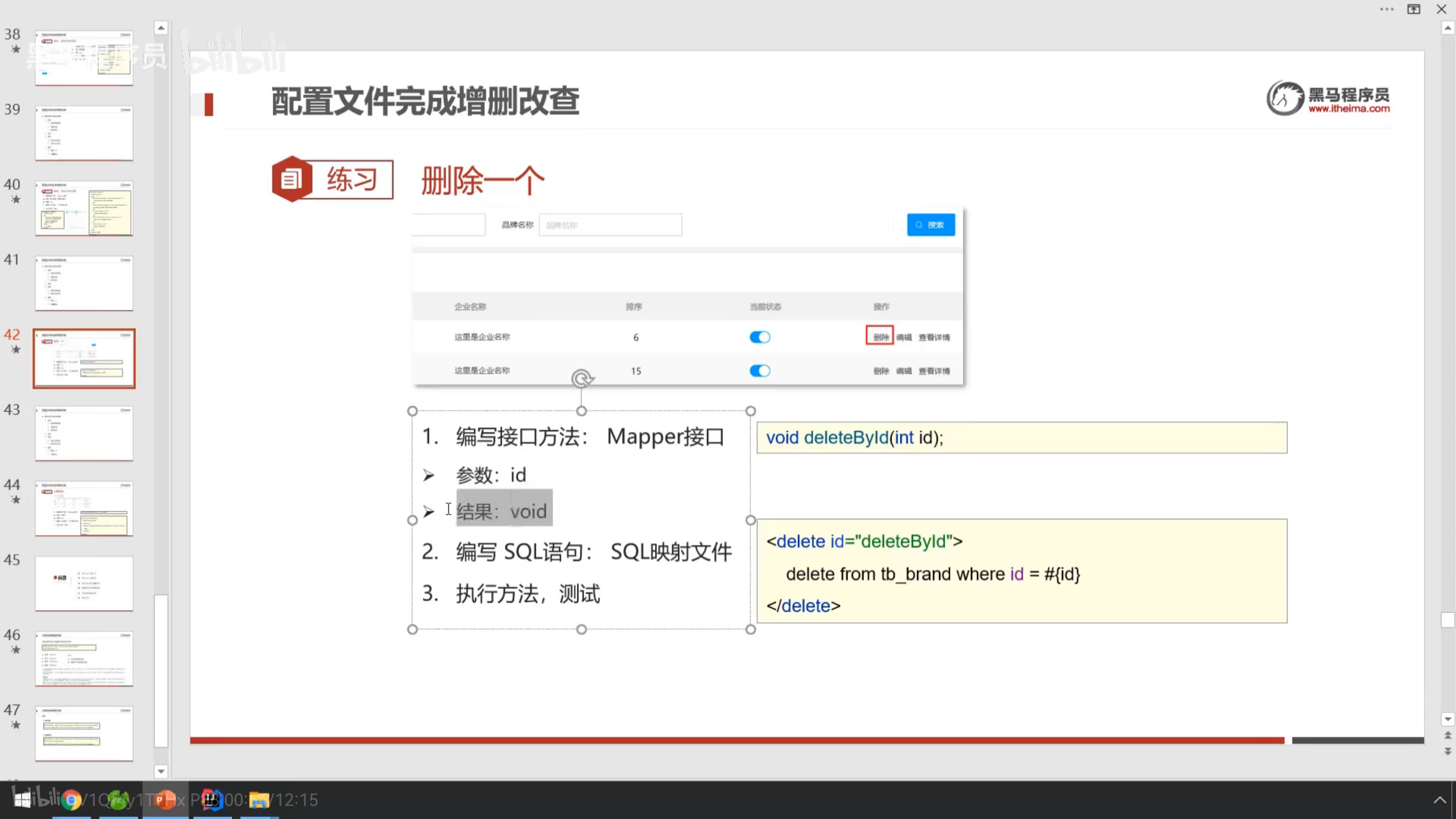Click the red heading 删除一个
The image size is (1456, 819).
tap(483, 181)
